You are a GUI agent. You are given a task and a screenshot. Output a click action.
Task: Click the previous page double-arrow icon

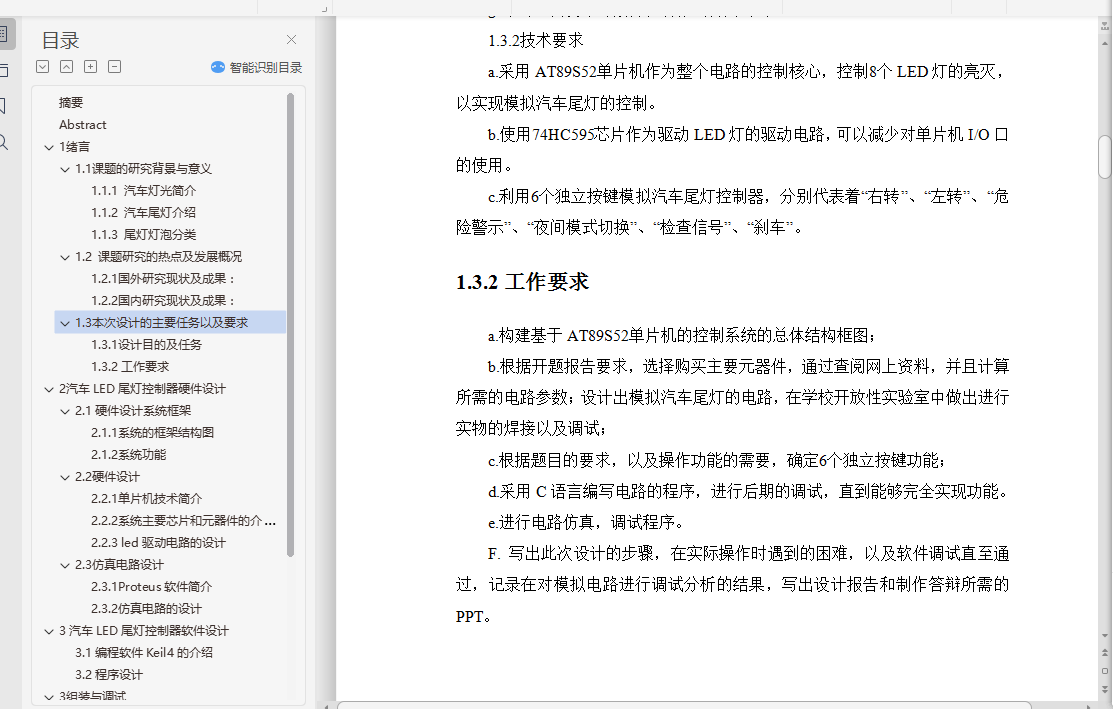(1104, 653)
